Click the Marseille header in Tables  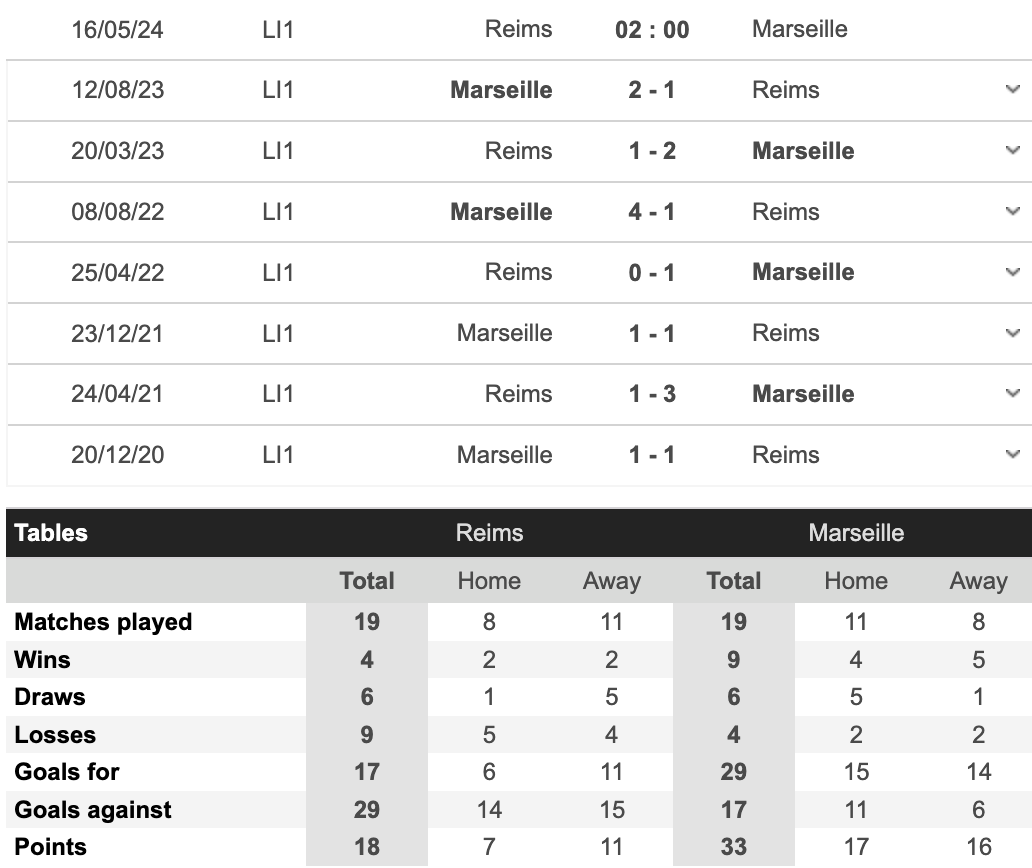click(856, 533)
